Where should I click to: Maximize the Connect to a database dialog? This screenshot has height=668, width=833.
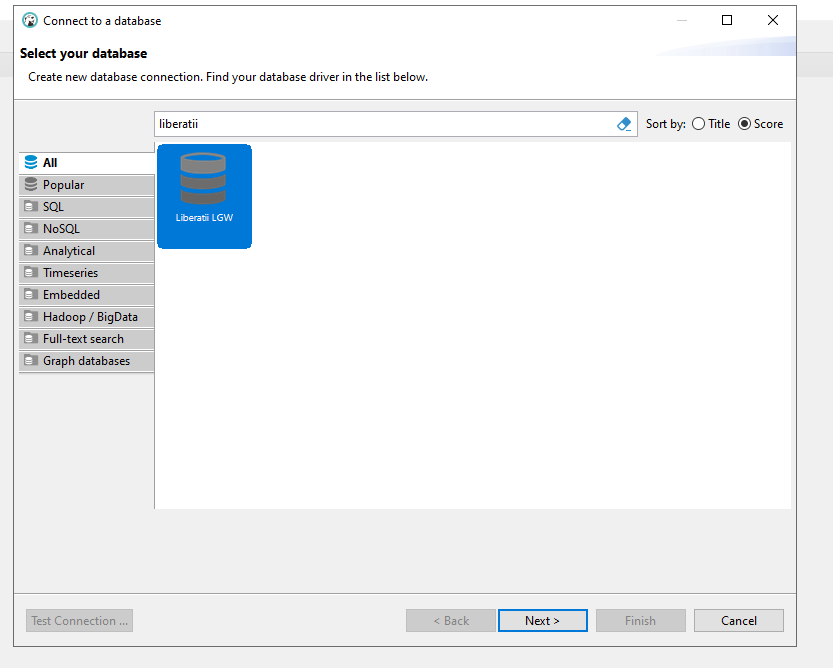point(727,20)
